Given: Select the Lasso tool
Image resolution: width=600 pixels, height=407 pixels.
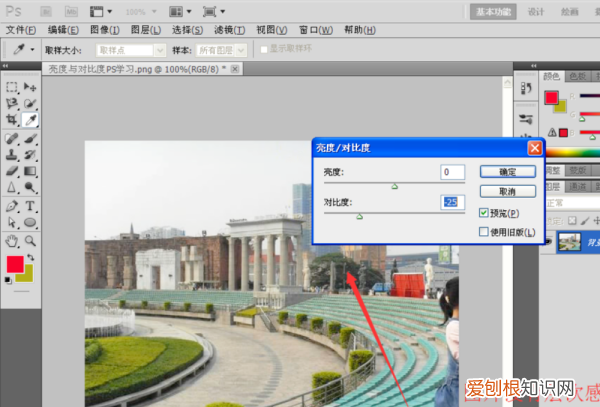Looking at the screenshot, I should click(12, 104).
